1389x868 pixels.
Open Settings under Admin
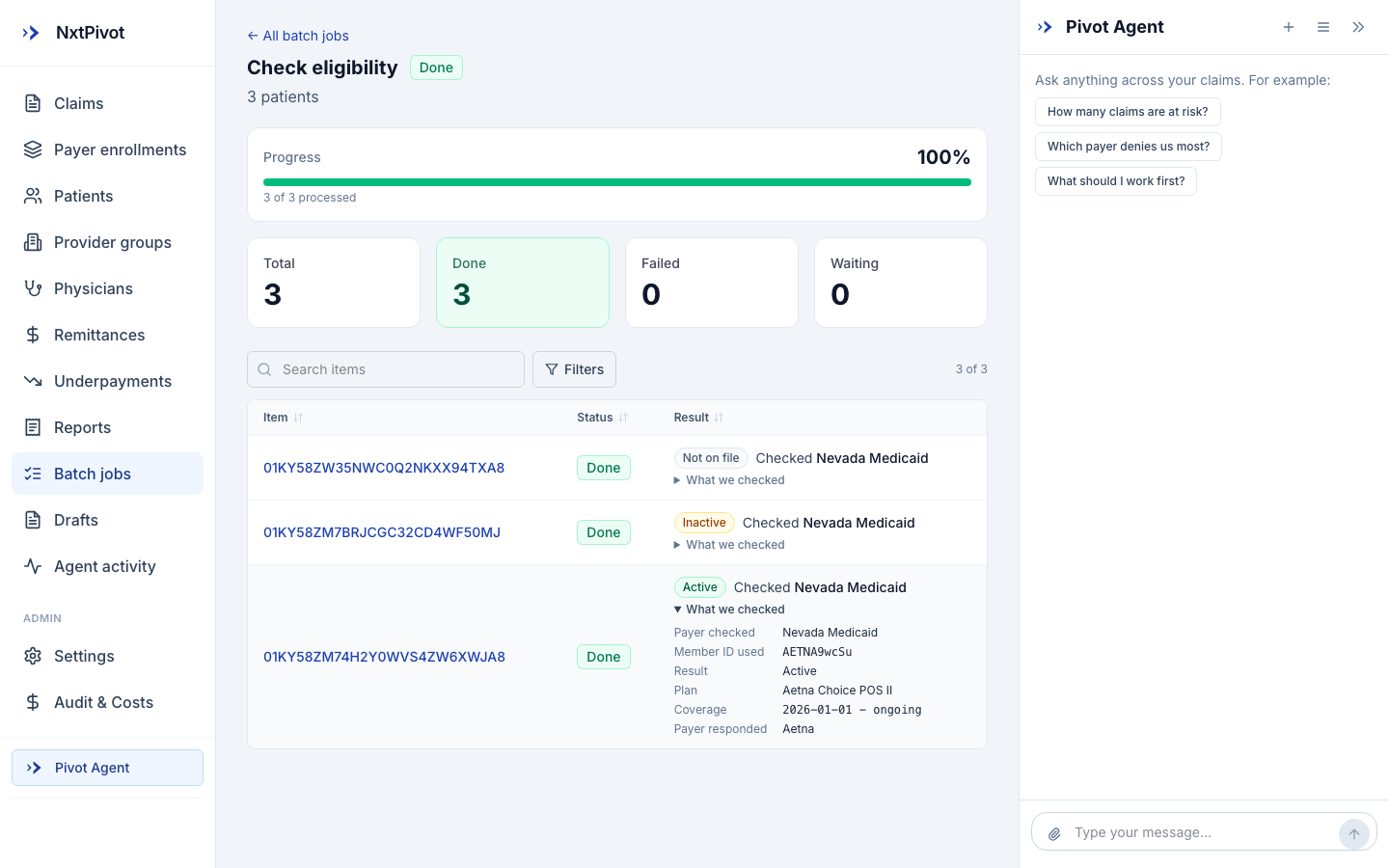(107, 656)
